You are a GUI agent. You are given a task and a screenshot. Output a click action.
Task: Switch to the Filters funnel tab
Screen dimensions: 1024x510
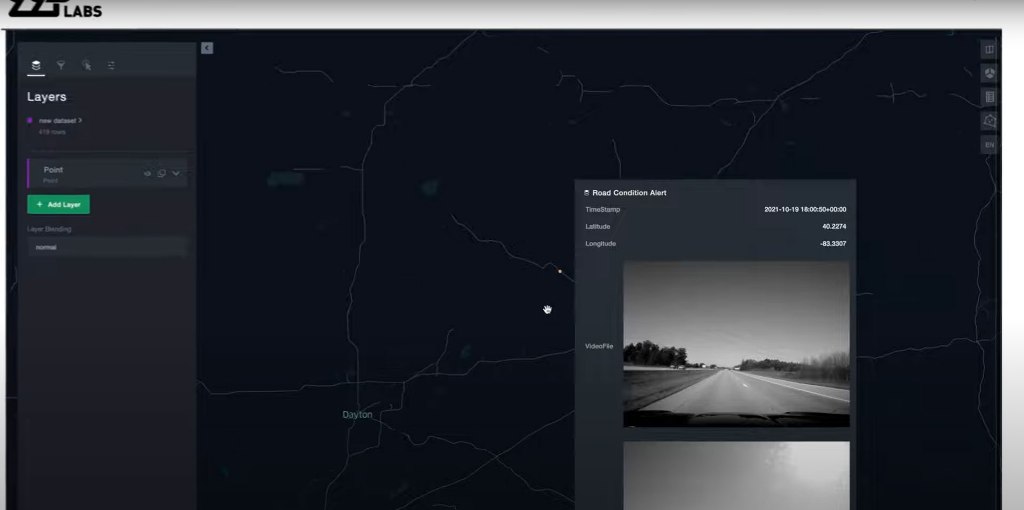point(61,65)
